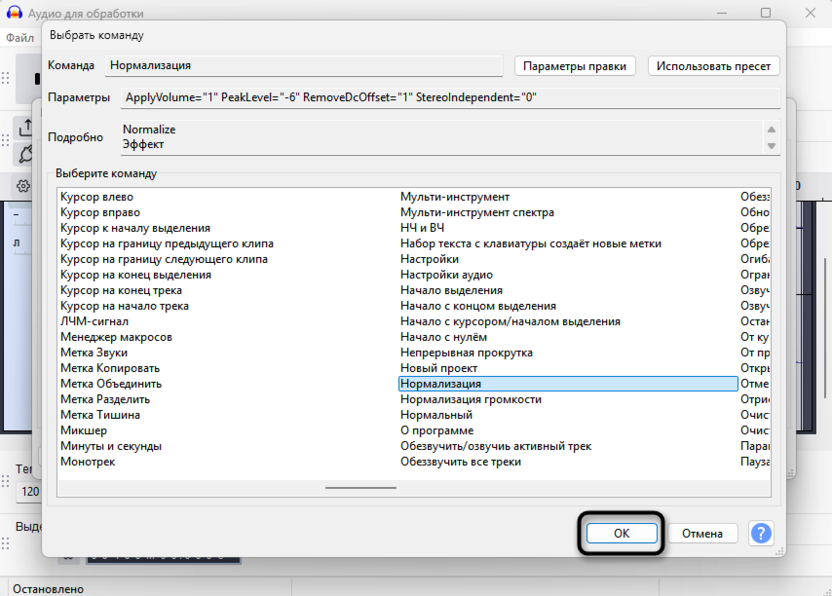Click the highlighted Нормализация row

point(568,384)
